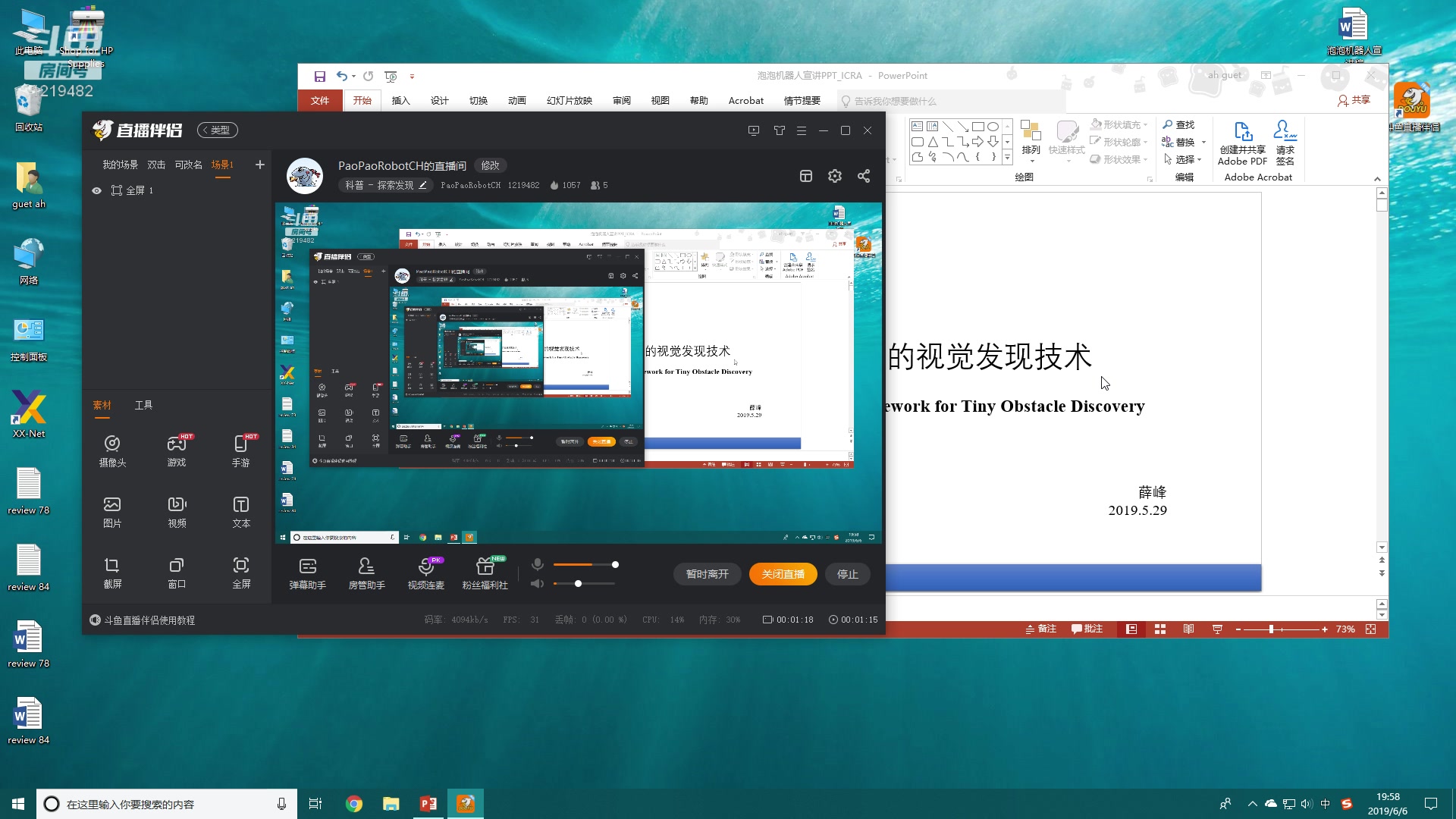Open stream settings gear icon
Screen dimensions: 1456x819
tap(835, 176)
